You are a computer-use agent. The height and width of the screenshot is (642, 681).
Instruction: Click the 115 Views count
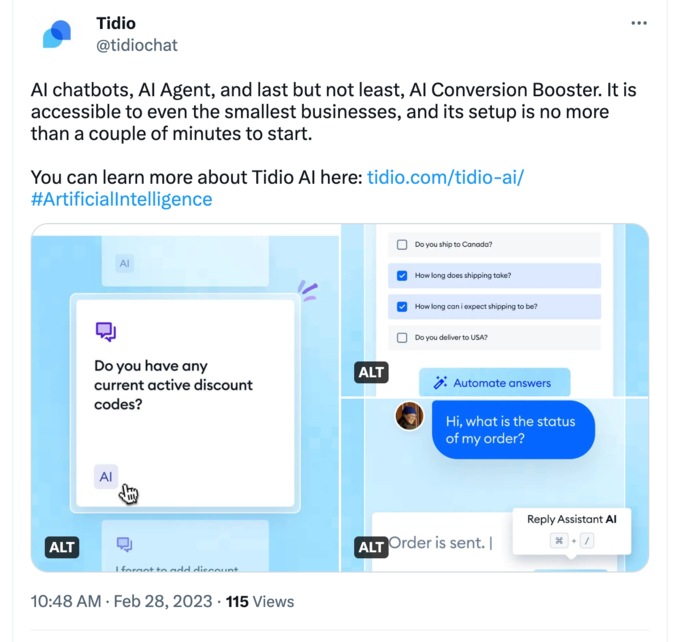pos(259,601)
